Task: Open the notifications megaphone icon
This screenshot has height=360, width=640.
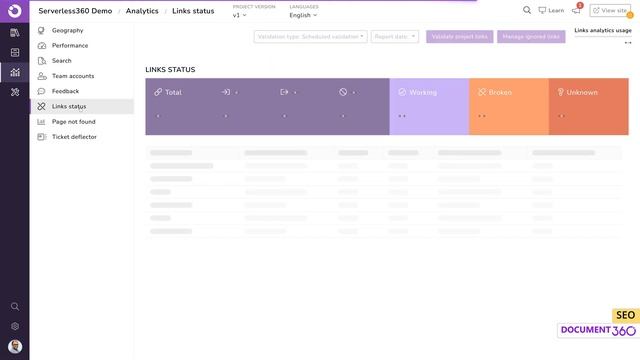Action: point(576,11)
